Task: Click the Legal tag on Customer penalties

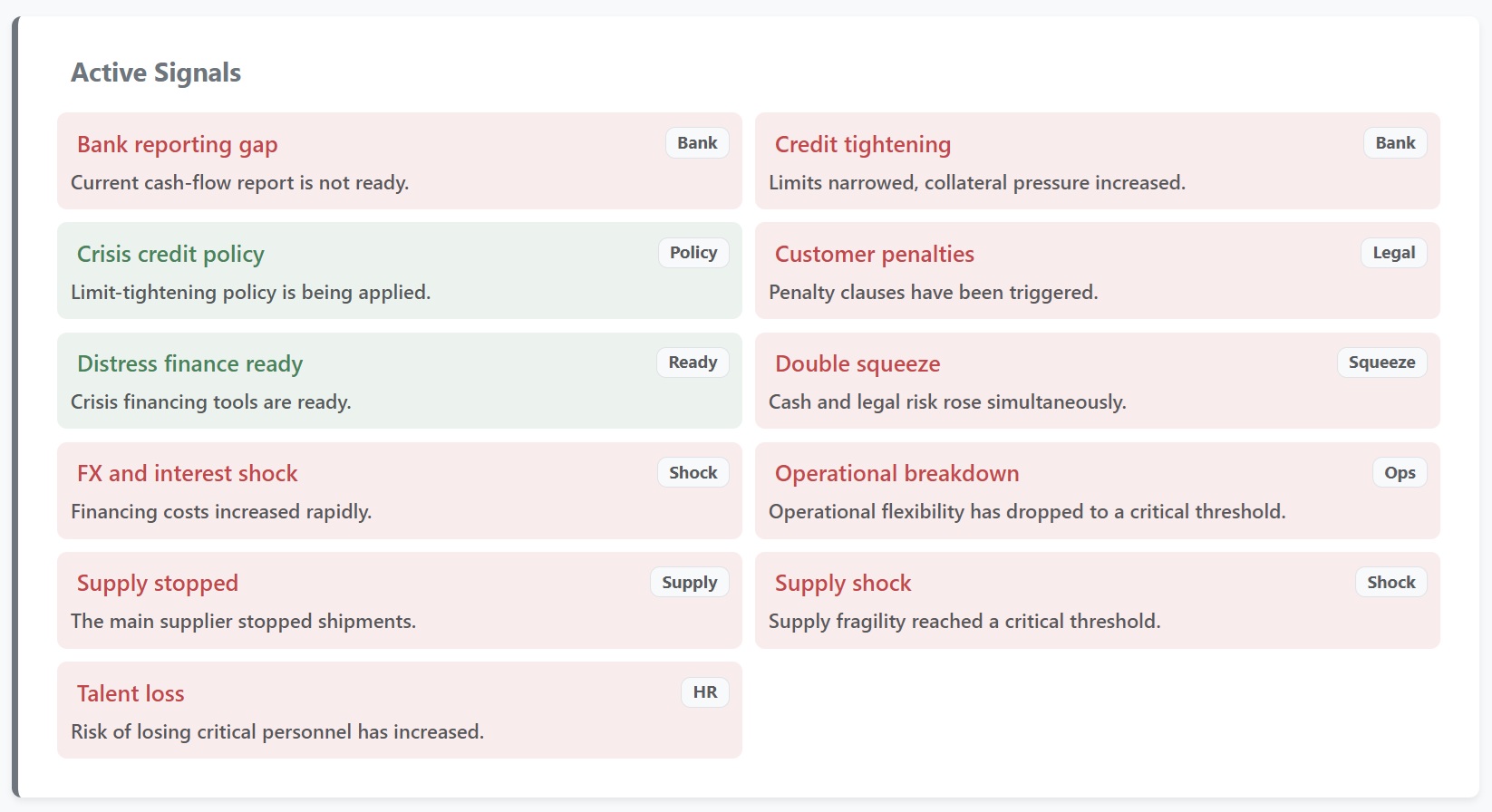Action: [1393, 253]
